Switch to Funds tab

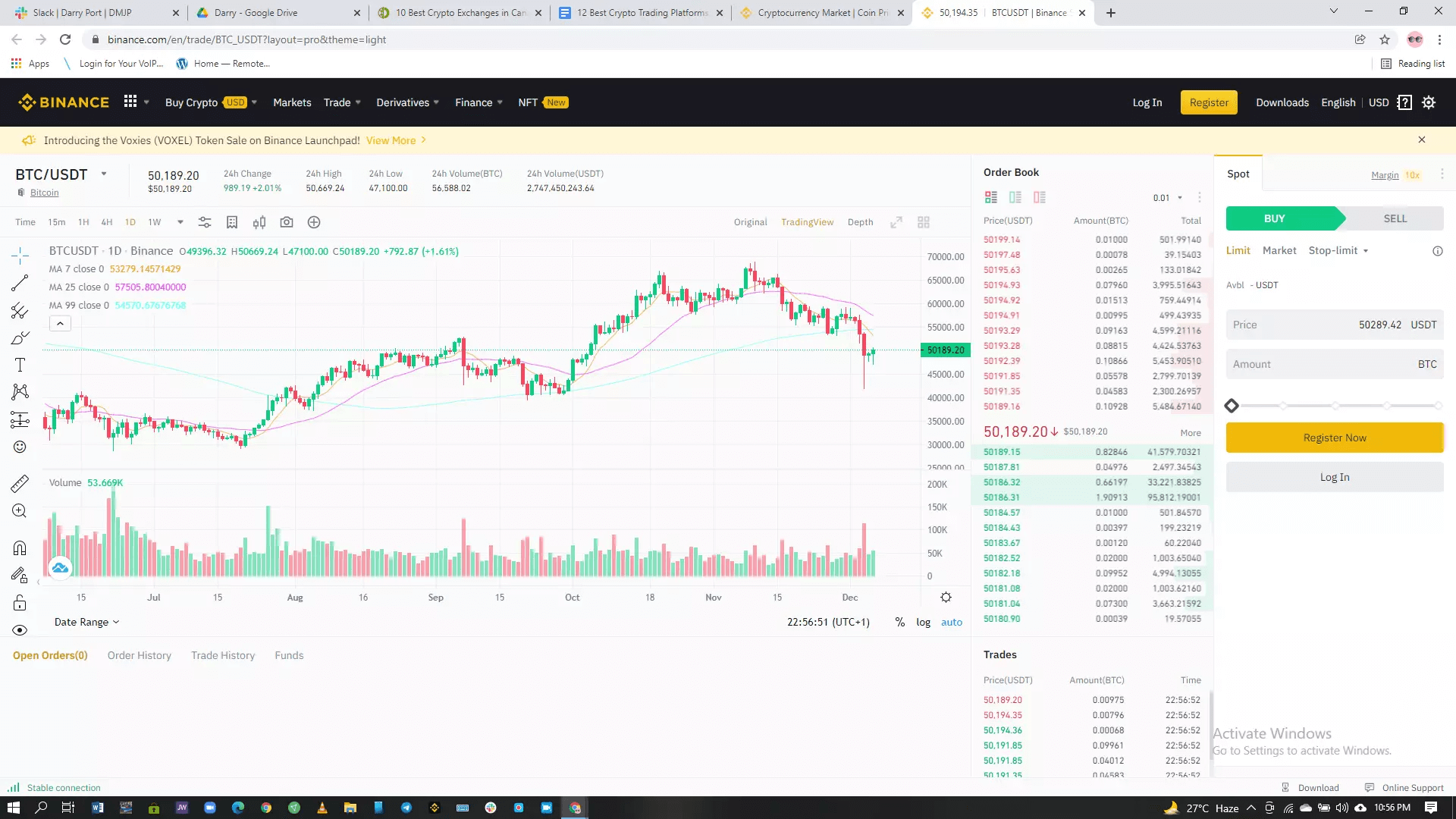point(289,655)
